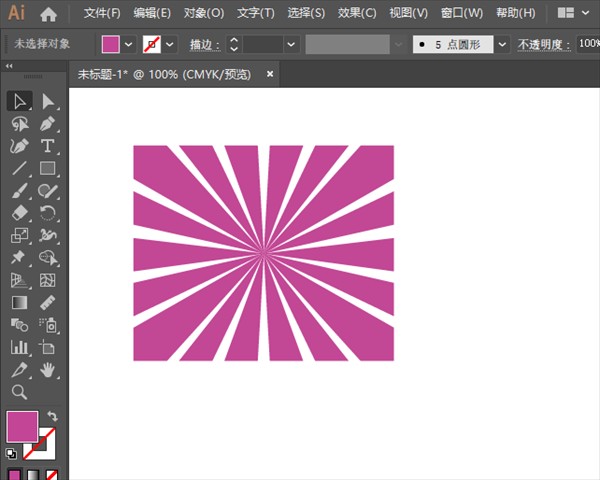This screenshot has height=480, width=600.
Task: Expand the 5 点圆形 brush dropdown
Action: (501, 45)
